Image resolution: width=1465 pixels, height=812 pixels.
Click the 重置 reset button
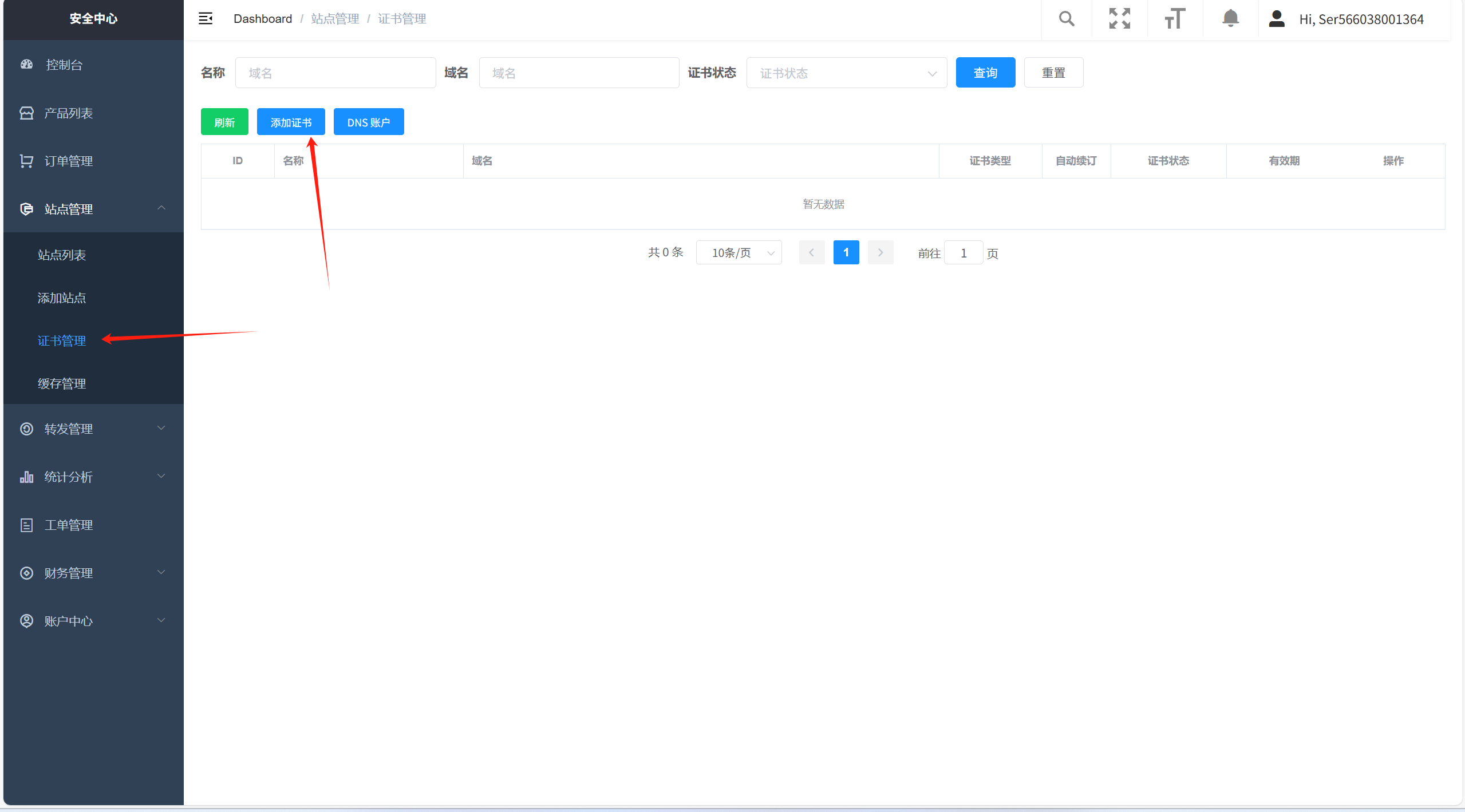(x=1053, y=73)
